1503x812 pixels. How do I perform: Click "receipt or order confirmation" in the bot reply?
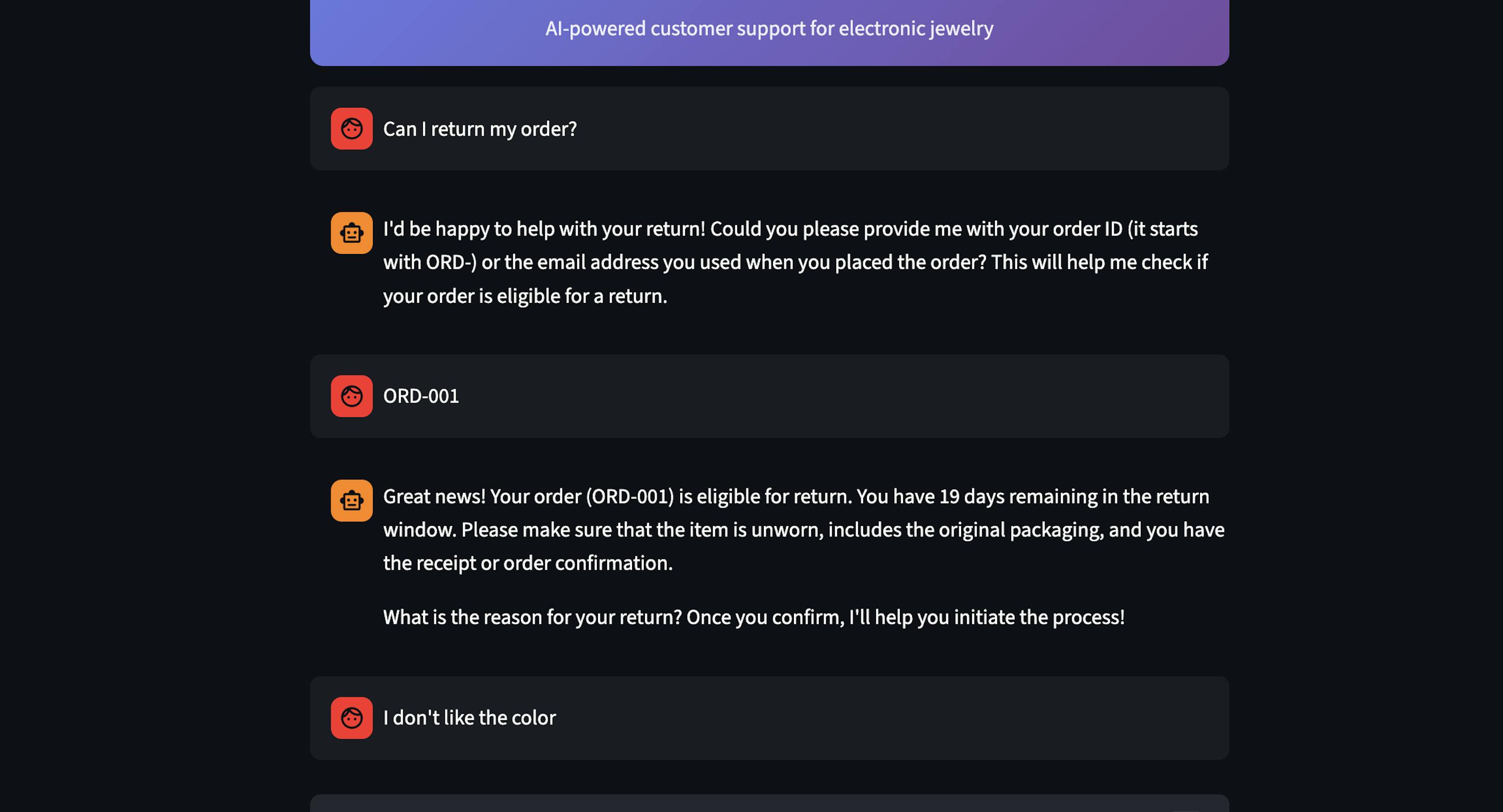[x=544, y=563]
